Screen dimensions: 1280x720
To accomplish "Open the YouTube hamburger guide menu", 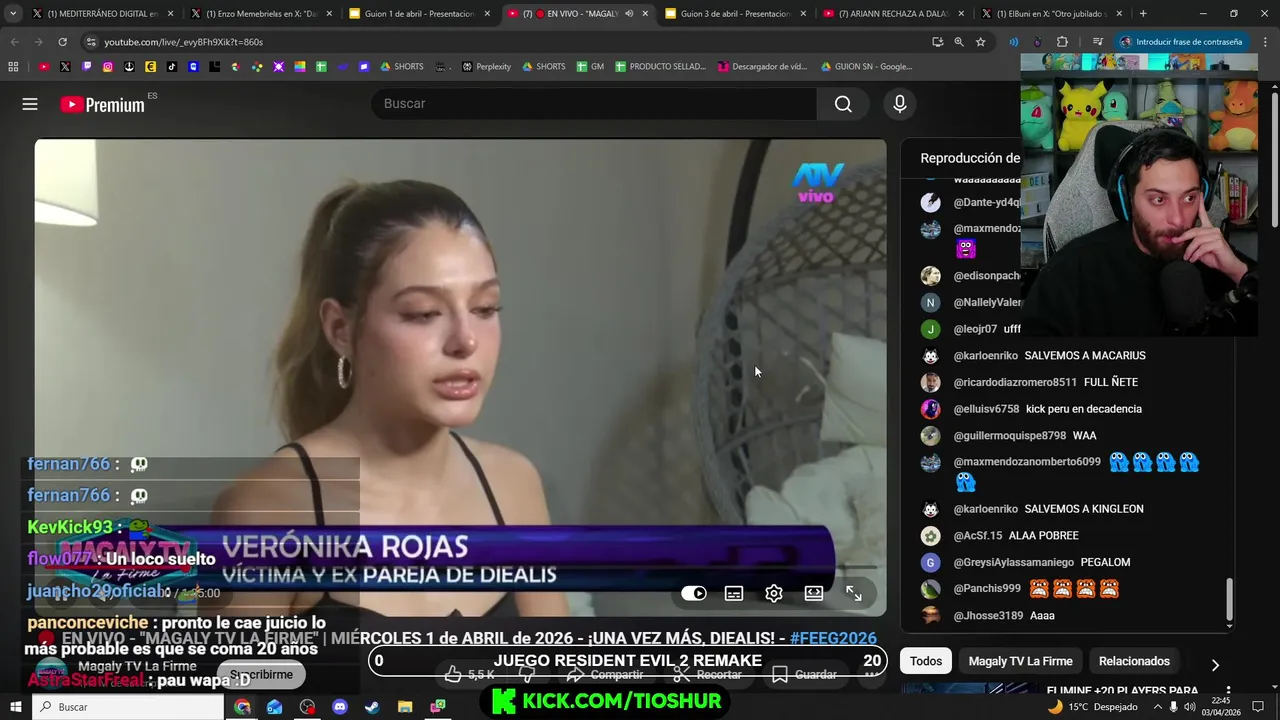I will [x=30, y=104].
